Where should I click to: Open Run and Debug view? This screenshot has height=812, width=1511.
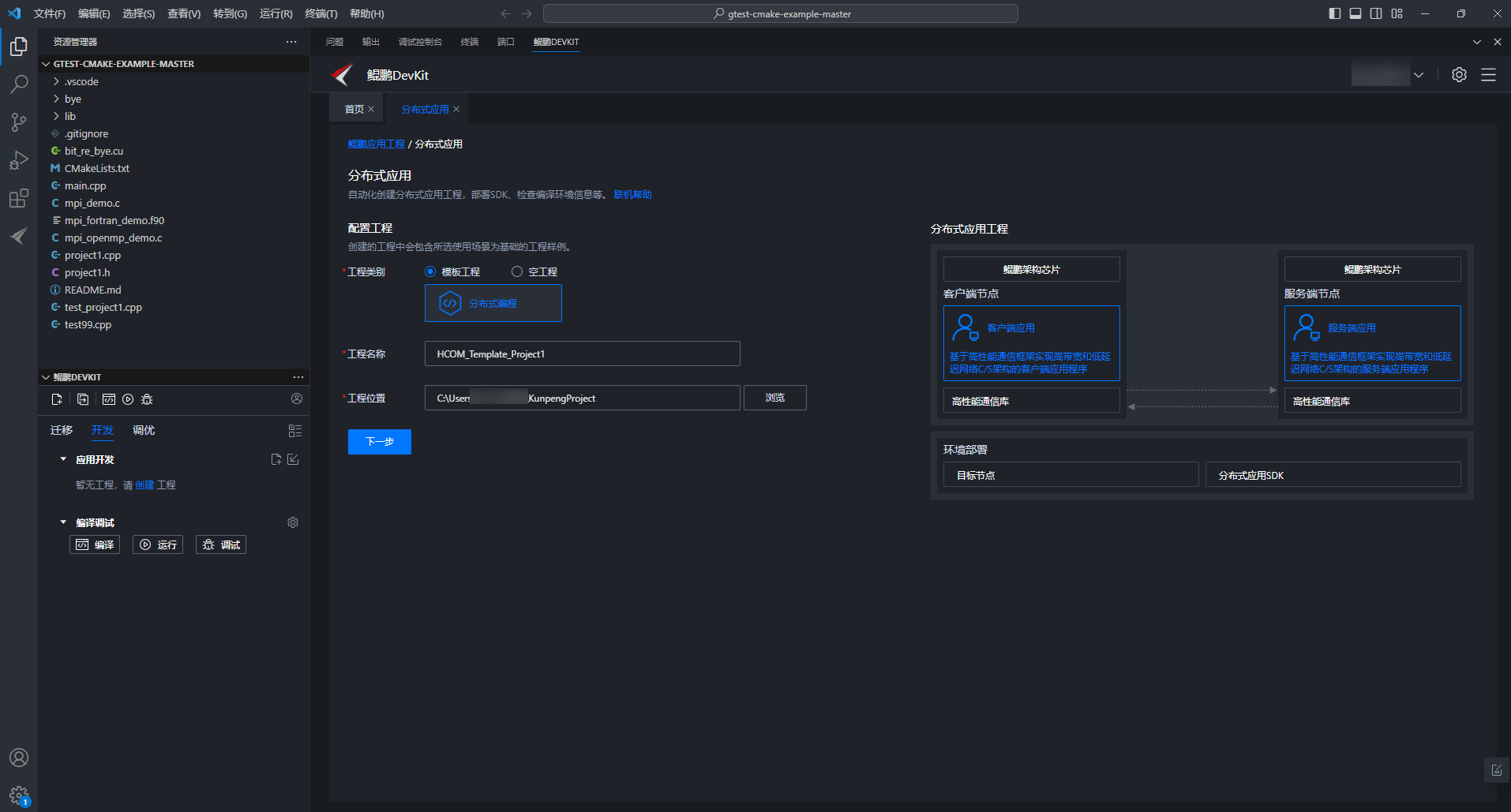tap(19, 160)
